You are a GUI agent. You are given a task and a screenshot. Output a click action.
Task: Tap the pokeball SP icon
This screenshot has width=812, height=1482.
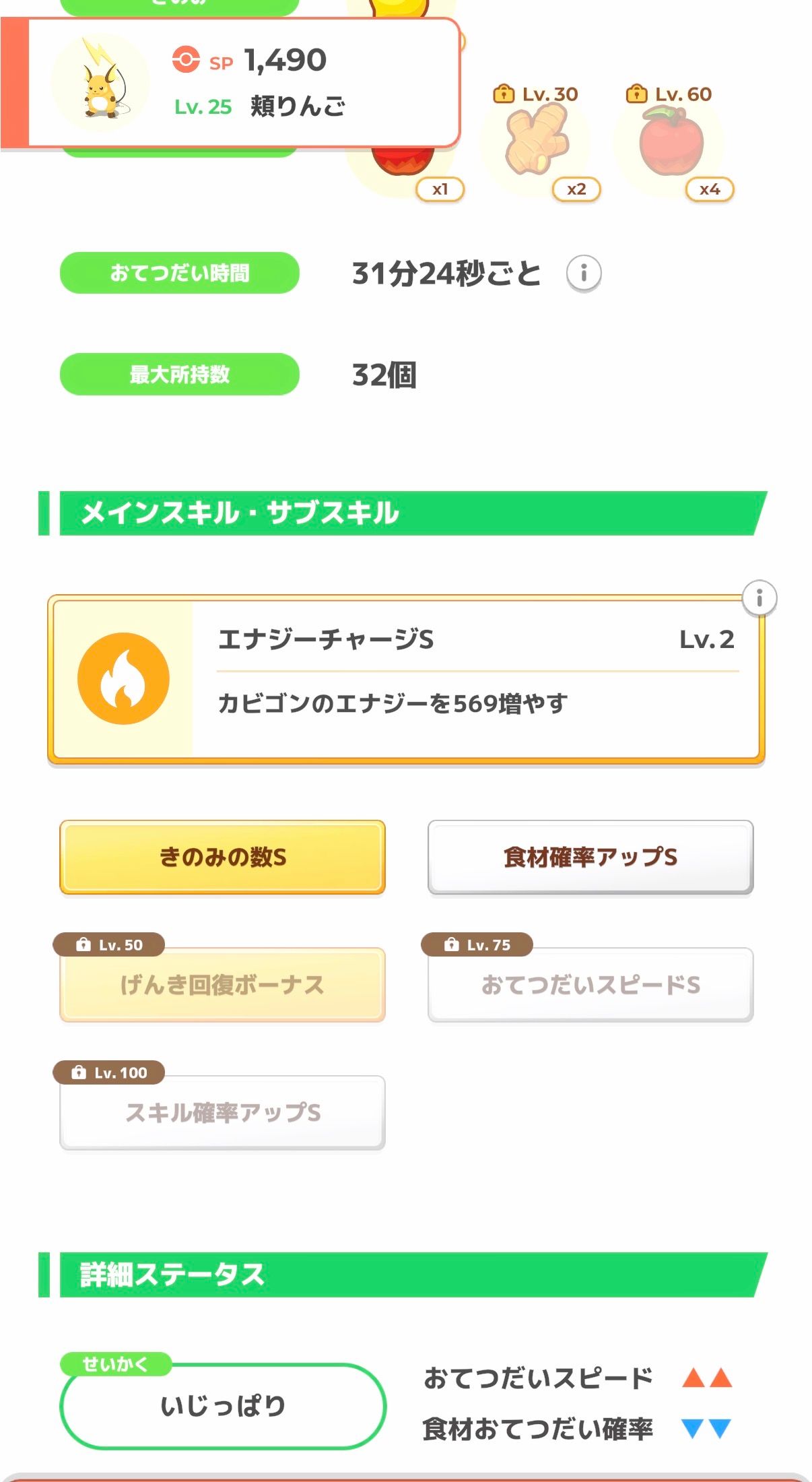tap(186, 59)
